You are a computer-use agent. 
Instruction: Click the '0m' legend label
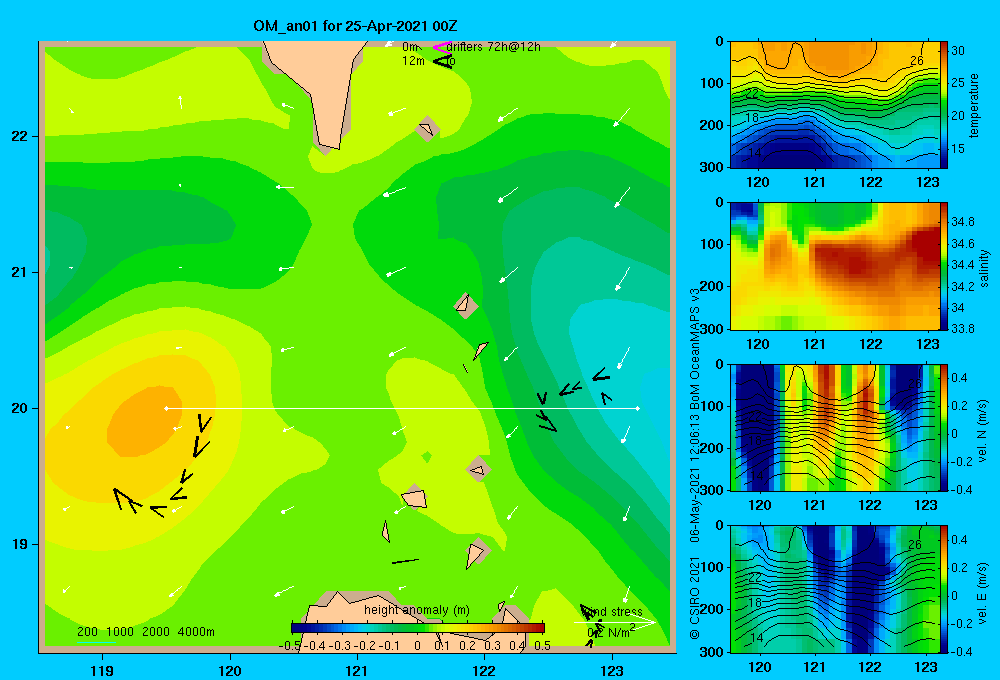[x=409, y=47]
